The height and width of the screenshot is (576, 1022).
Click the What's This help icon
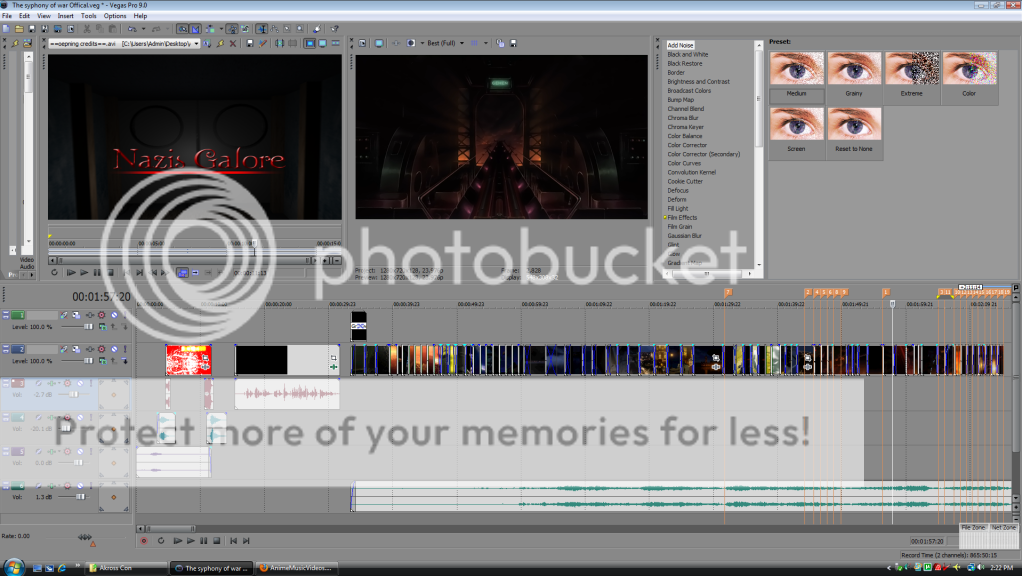pos(334,29)
